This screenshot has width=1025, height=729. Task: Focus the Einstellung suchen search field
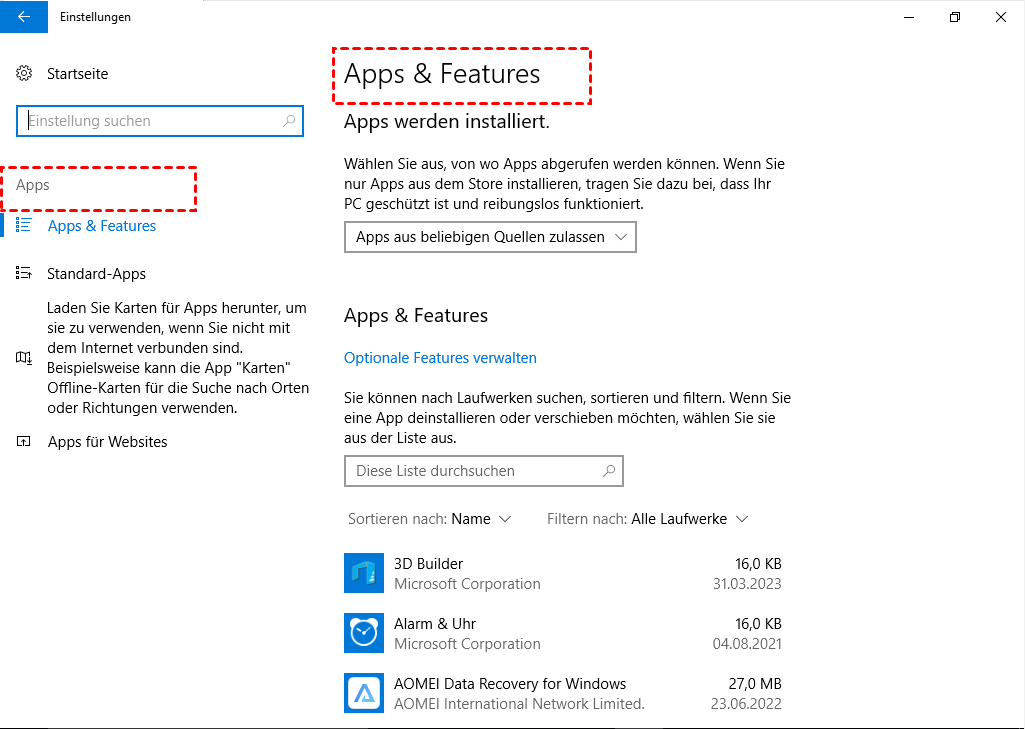tap(150, 121)
